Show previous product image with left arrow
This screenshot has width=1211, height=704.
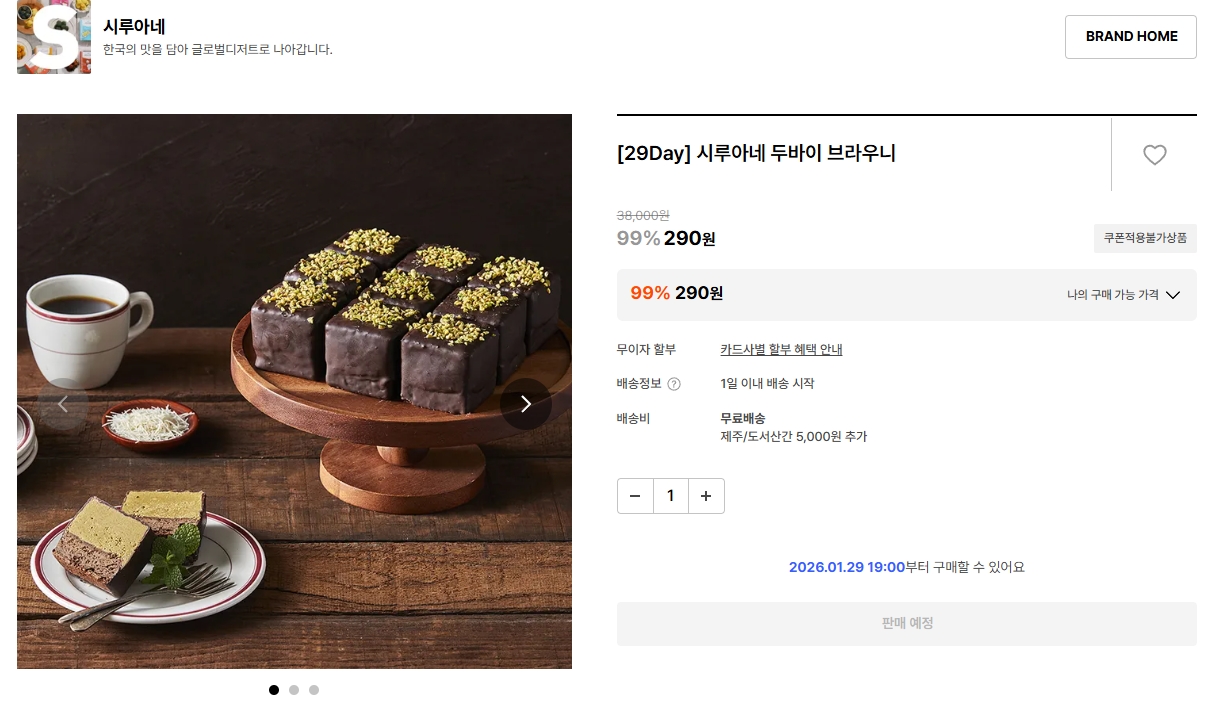coord(63,404)
